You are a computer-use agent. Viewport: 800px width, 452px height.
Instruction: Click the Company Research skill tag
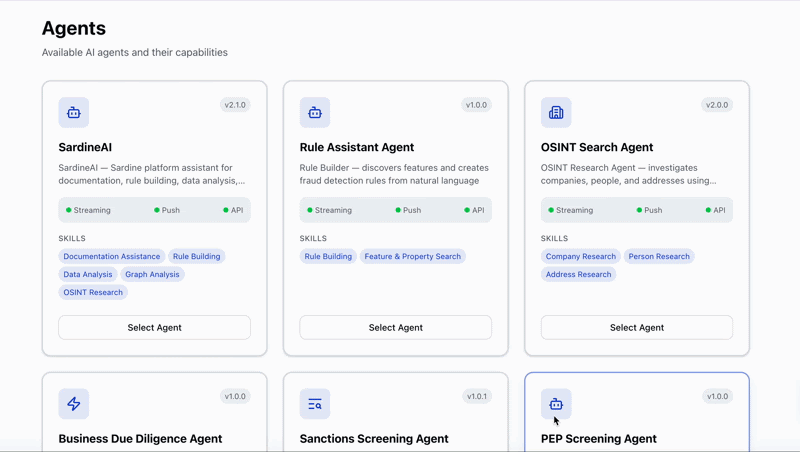pos(581,256)
